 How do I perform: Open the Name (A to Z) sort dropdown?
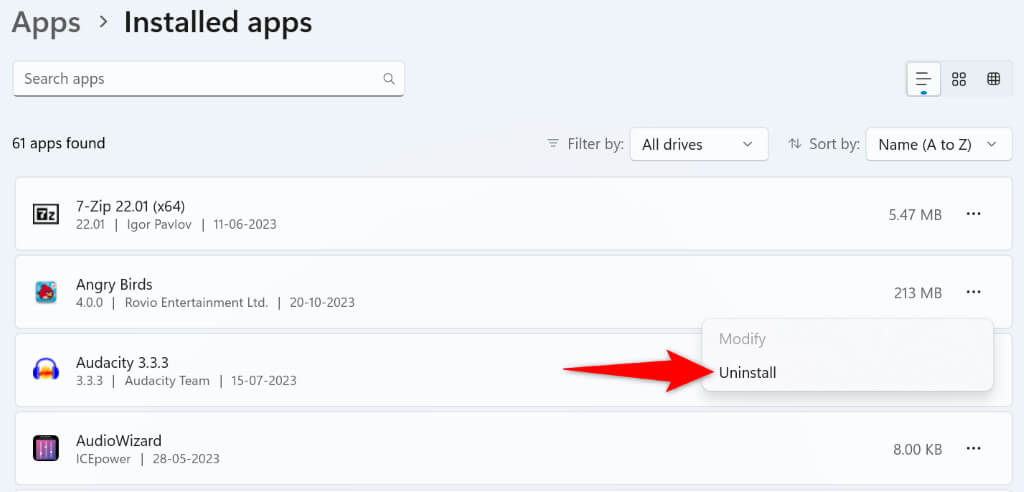tap(938, 144)
